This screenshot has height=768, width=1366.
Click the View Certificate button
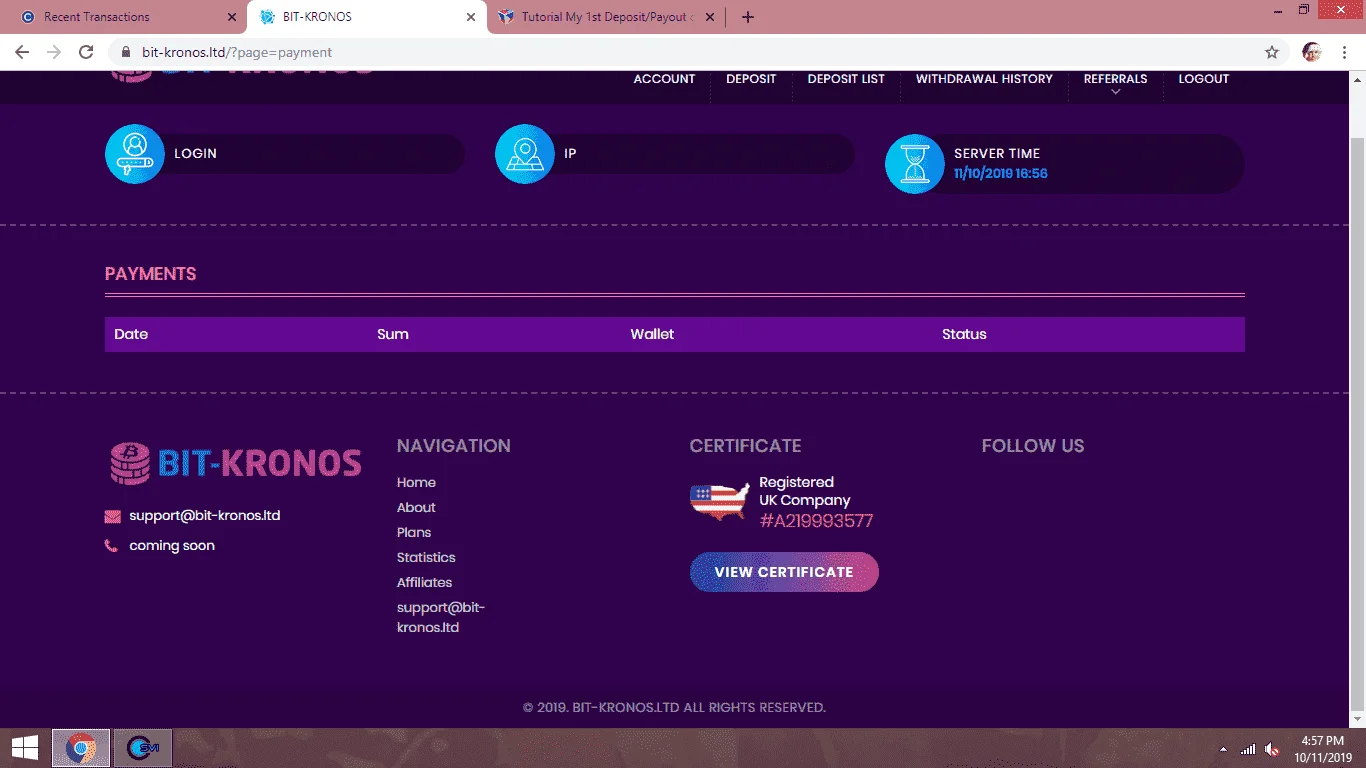(x=784, y=572)
